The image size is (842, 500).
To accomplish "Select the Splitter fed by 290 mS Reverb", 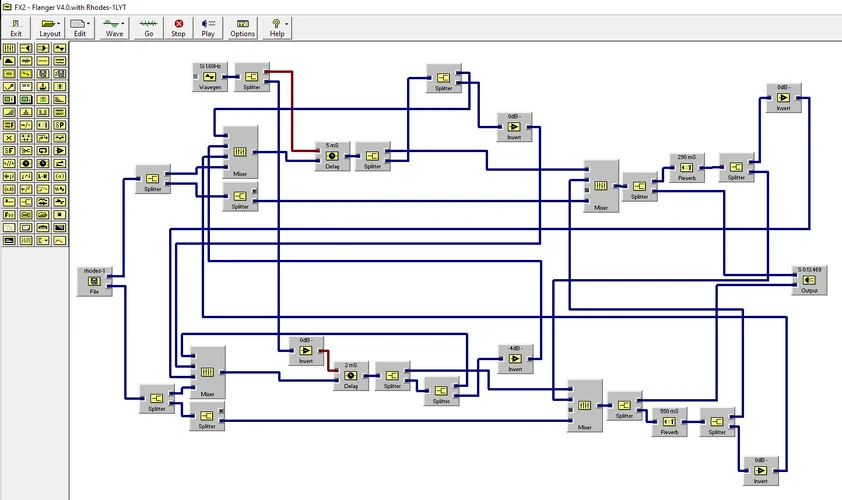I will [737, 167].
